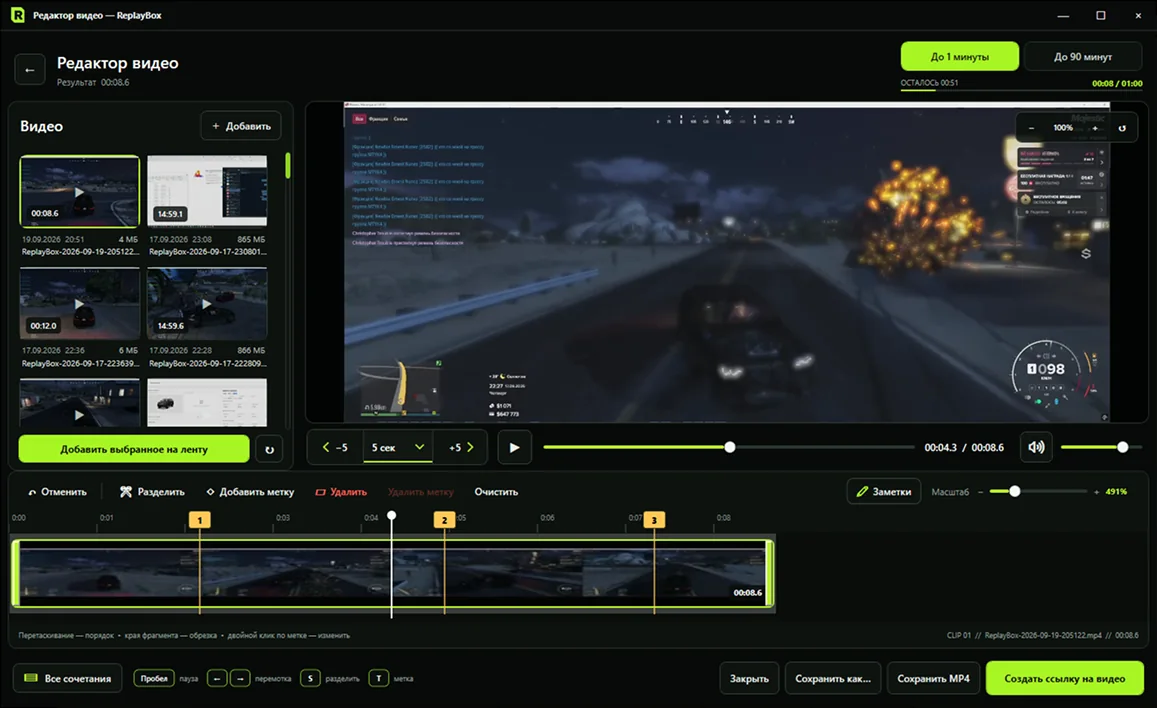Increase timeline scale with plus

tap(1096, 492)
